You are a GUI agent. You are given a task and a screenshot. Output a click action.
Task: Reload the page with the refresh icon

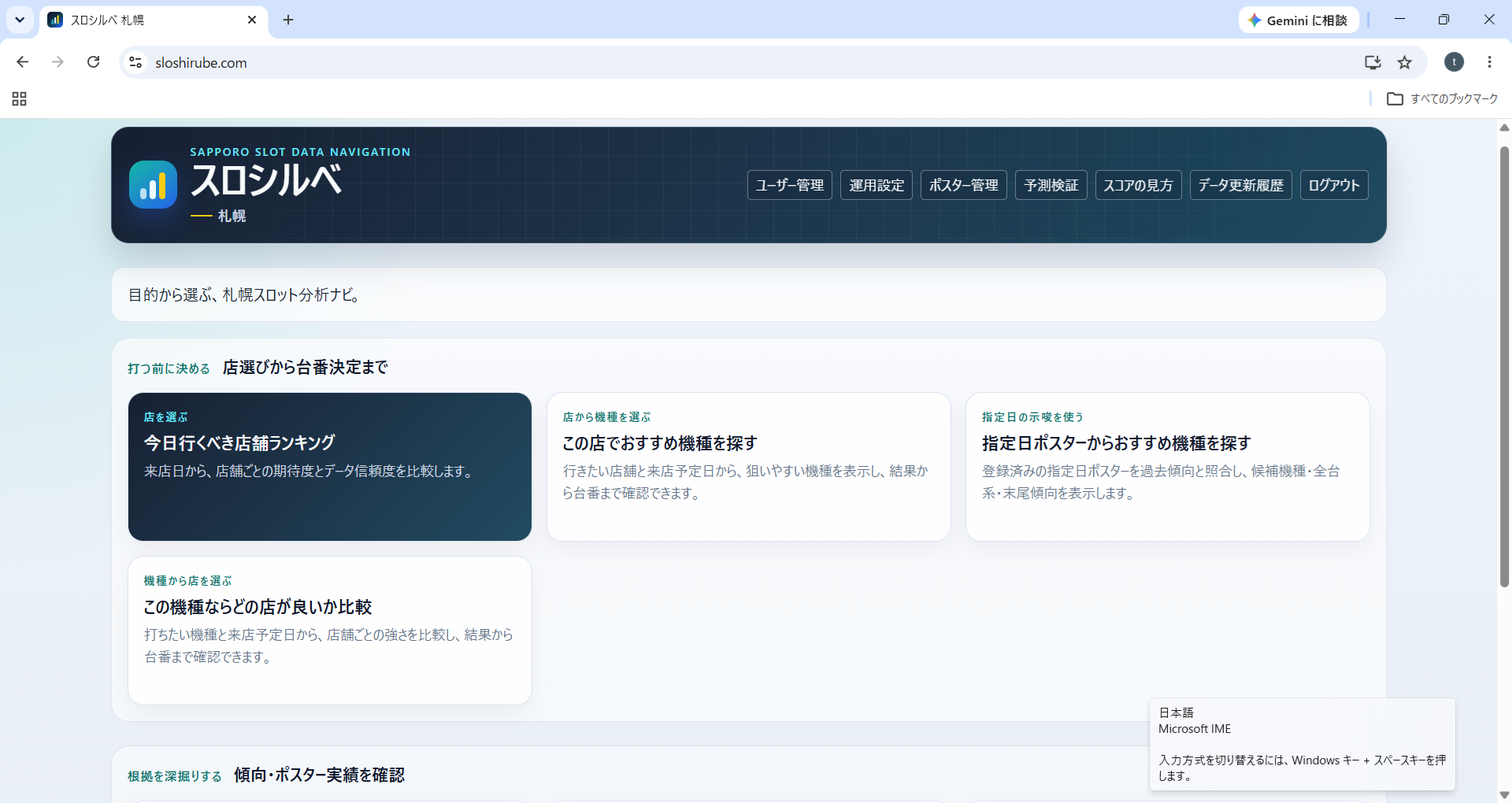click(93, 62)
